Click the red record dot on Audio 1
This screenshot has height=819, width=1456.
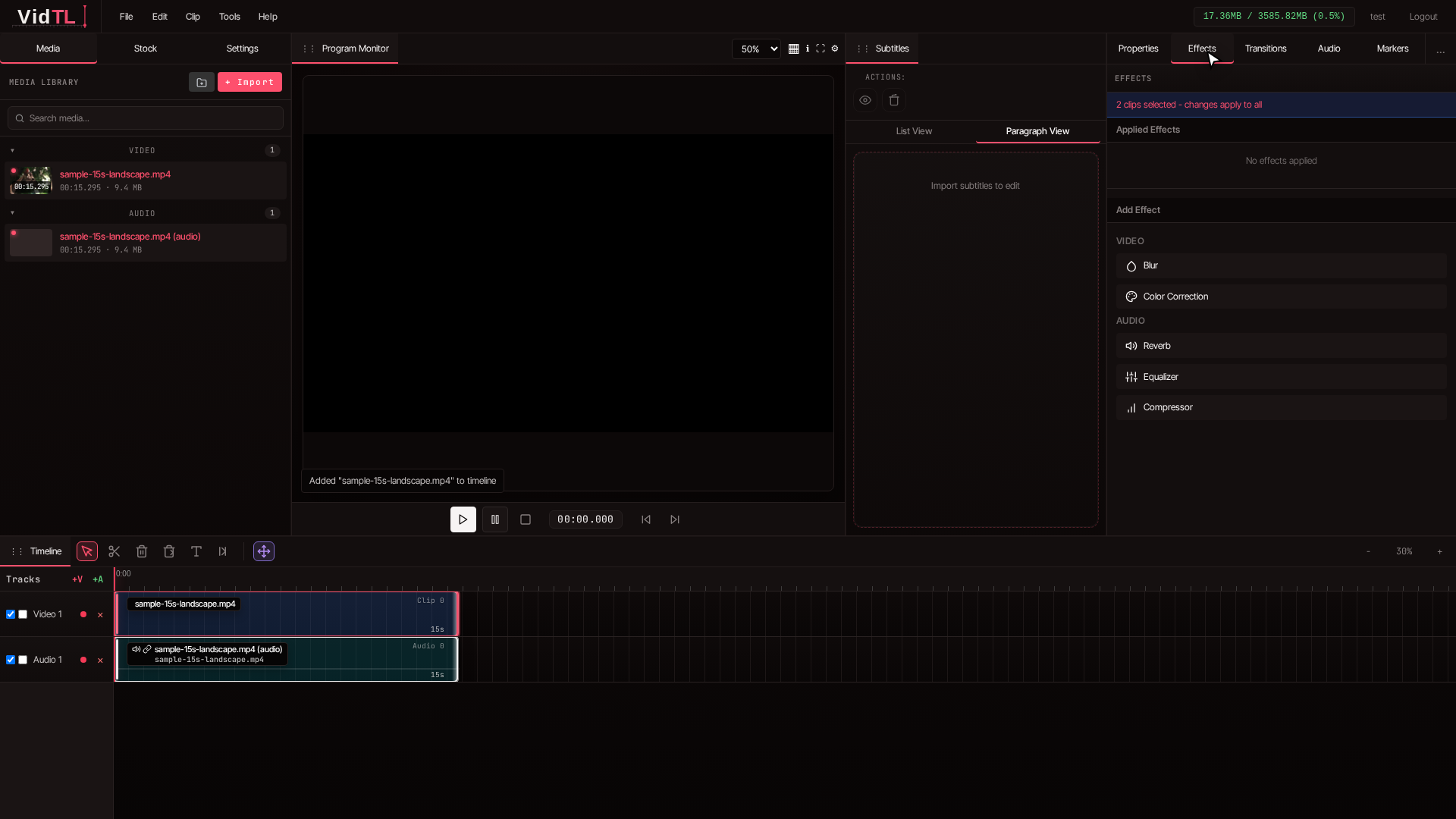pyautogui.click(x=83, y=660)
